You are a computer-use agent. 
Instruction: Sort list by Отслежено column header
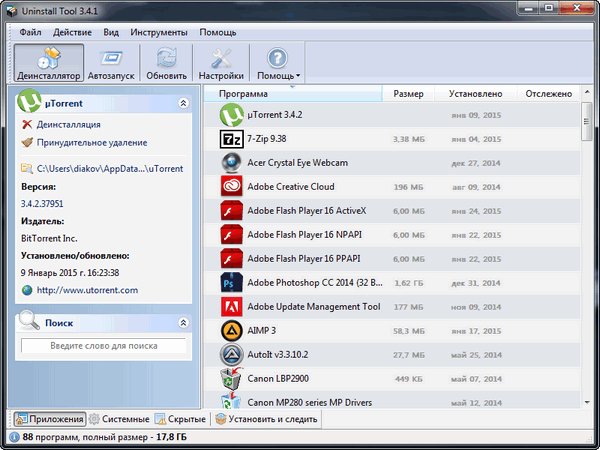click(x=548, y=94)
